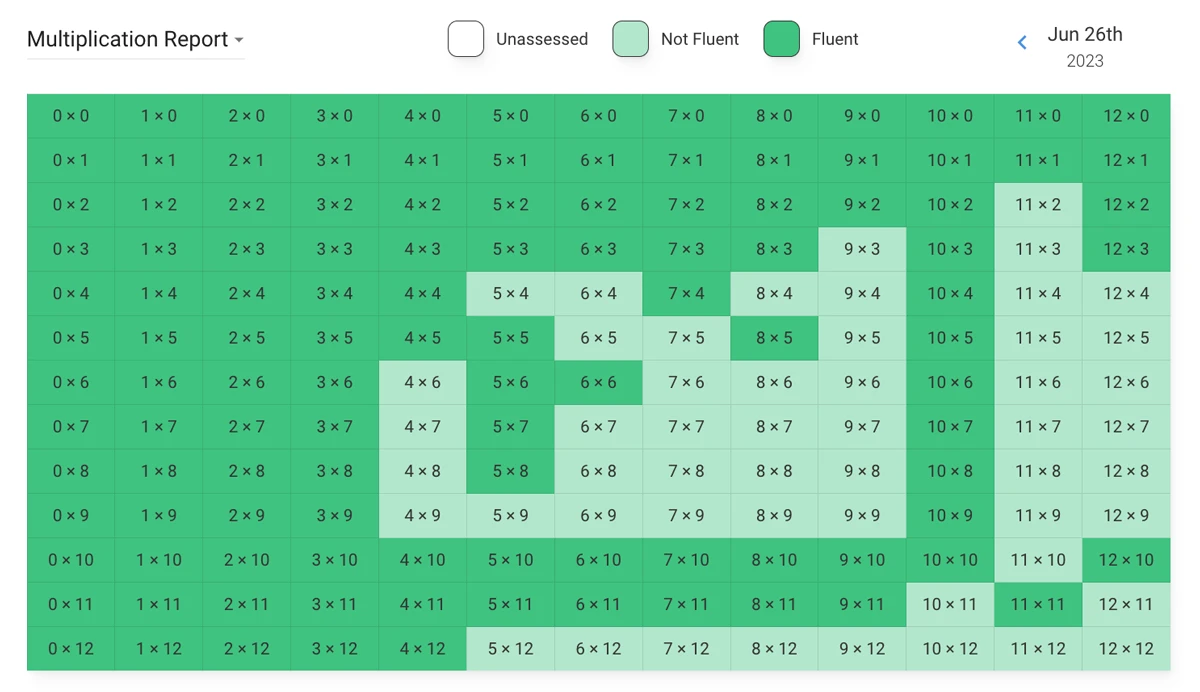Click the 0 × 12 cell
Viewport: 1200px width, 692px height.
(71, 648)
